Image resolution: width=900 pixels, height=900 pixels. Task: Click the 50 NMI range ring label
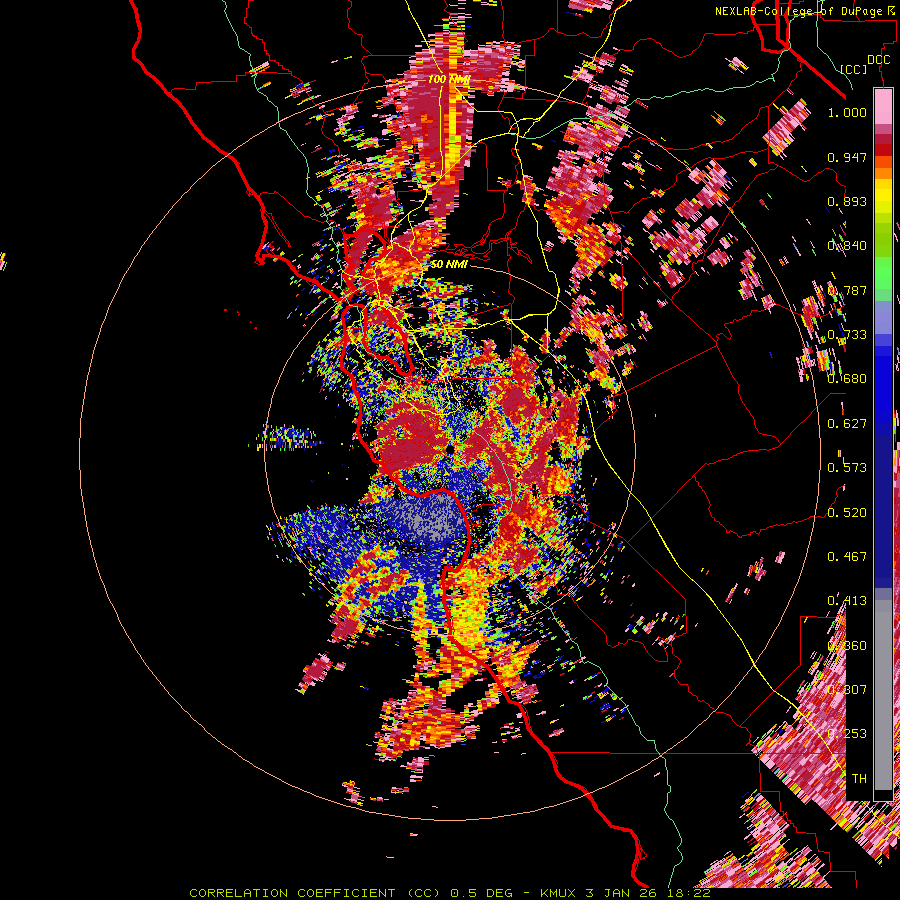point(449,264)
